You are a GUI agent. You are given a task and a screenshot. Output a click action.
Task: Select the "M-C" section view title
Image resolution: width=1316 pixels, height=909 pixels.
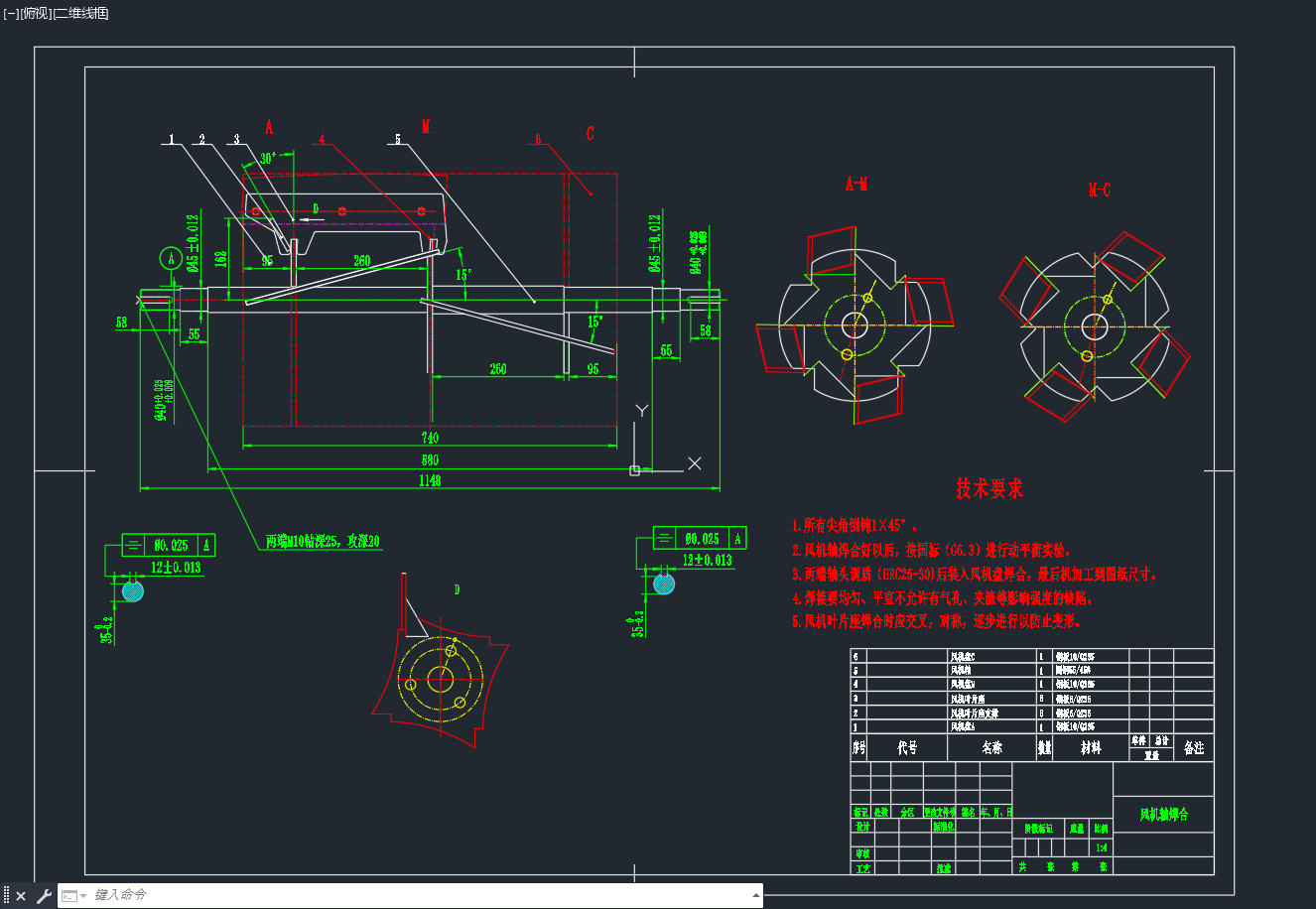(1099, 190)
